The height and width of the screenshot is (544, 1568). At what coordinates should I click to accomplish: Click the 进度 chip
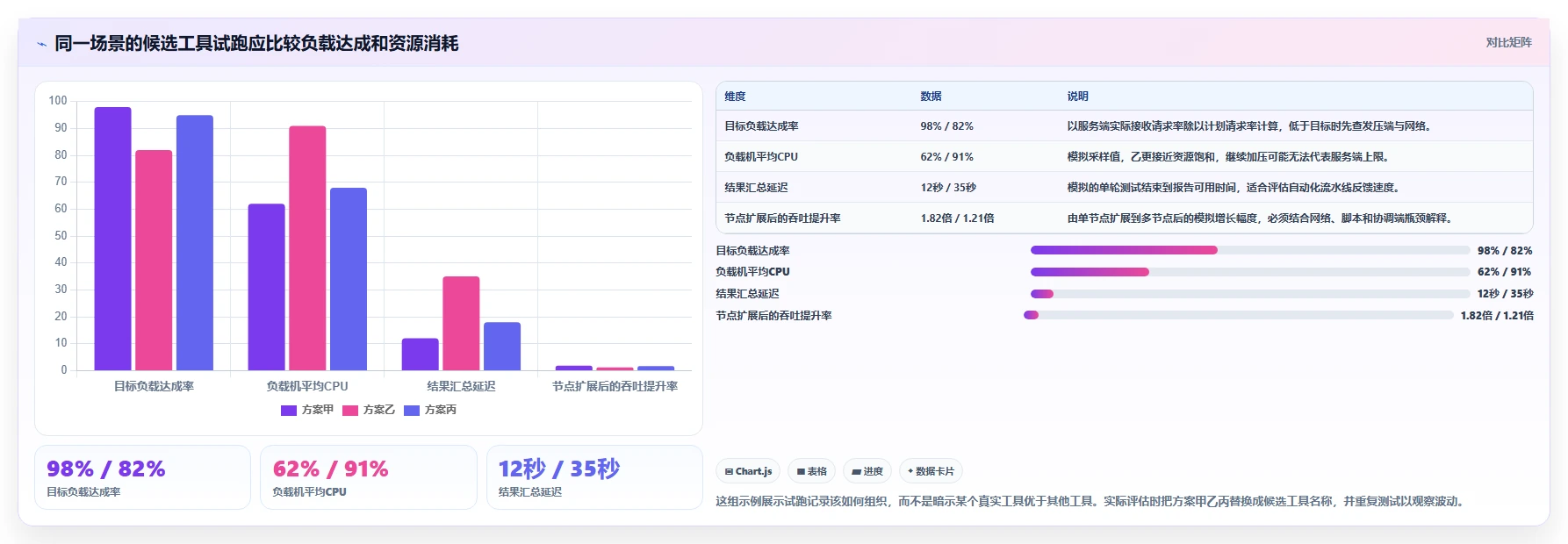pyautogui.click(x=867, y=471)
